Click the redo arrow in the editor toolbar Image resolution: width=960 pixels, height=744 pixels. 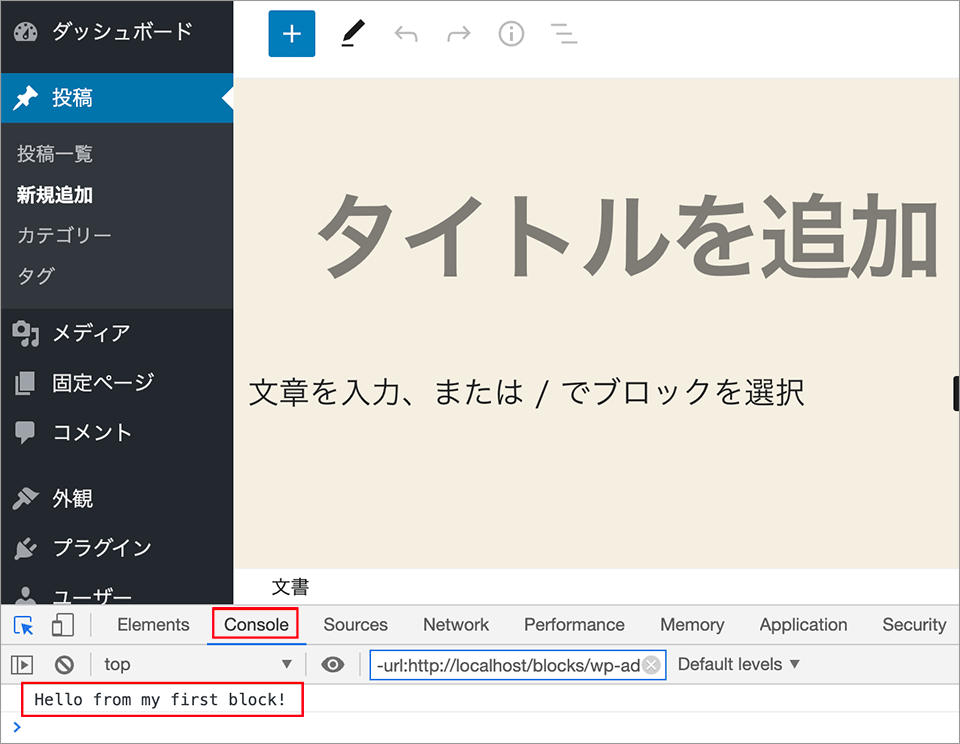click(459, 34)
